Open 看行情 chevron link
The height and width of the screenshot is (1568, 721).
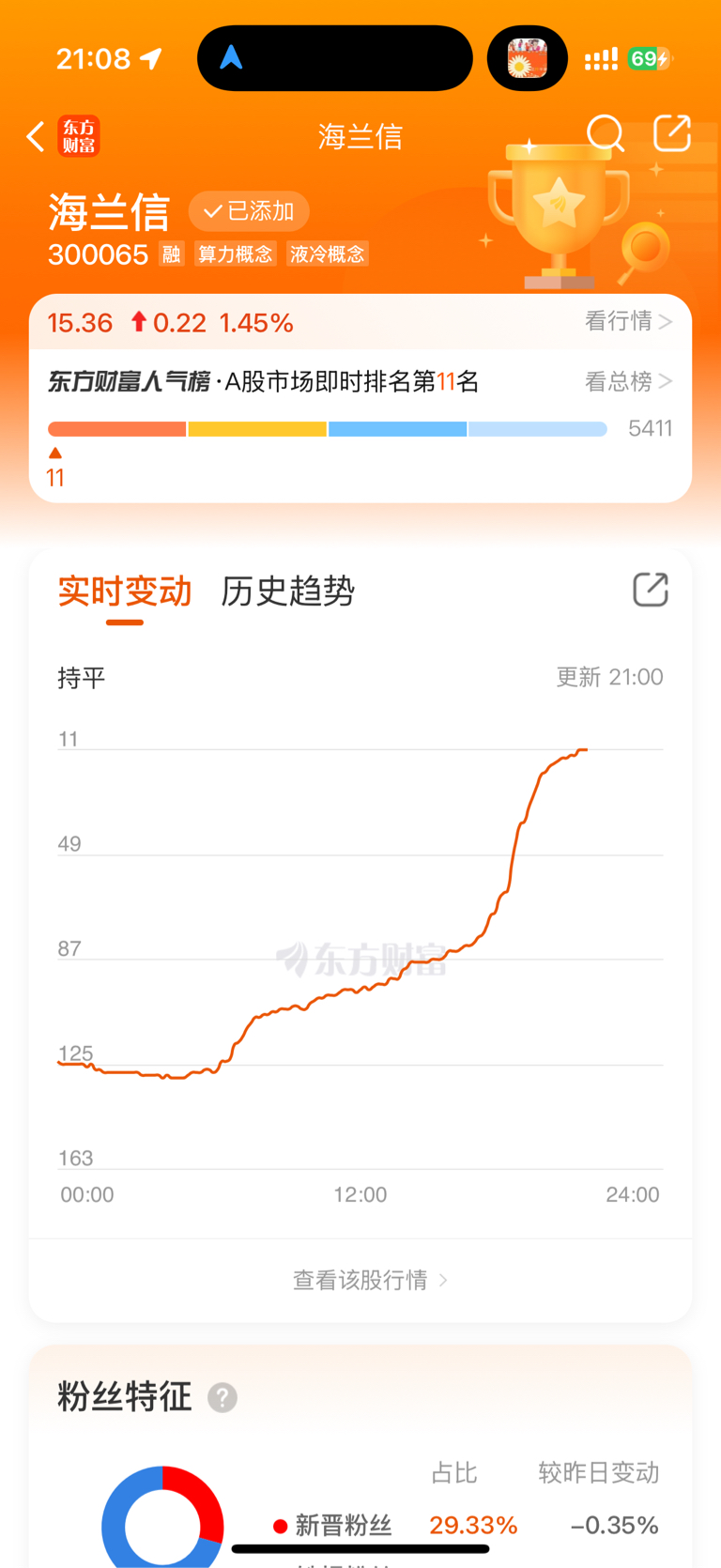coord(628,321)
